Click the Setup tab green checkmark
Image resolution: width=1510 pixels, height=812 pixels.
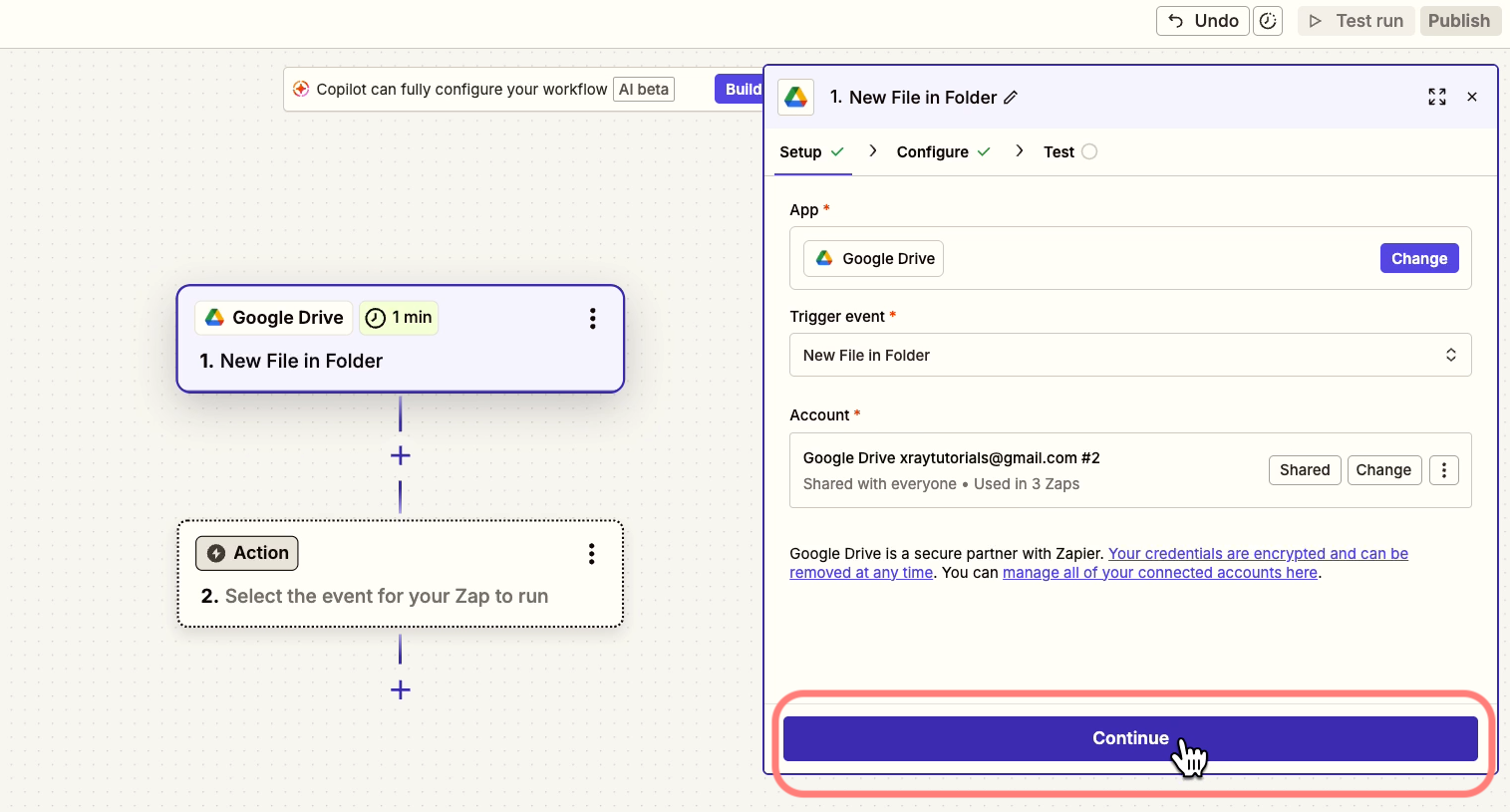click(x=837, y=151)
